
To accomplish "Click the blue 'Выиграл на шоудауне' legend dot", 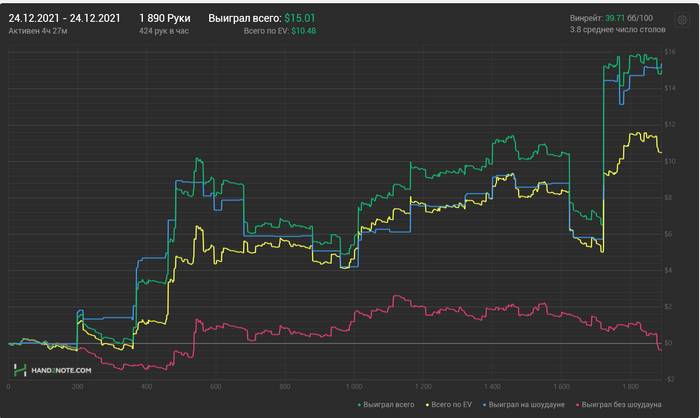I will tap(485, 405).
